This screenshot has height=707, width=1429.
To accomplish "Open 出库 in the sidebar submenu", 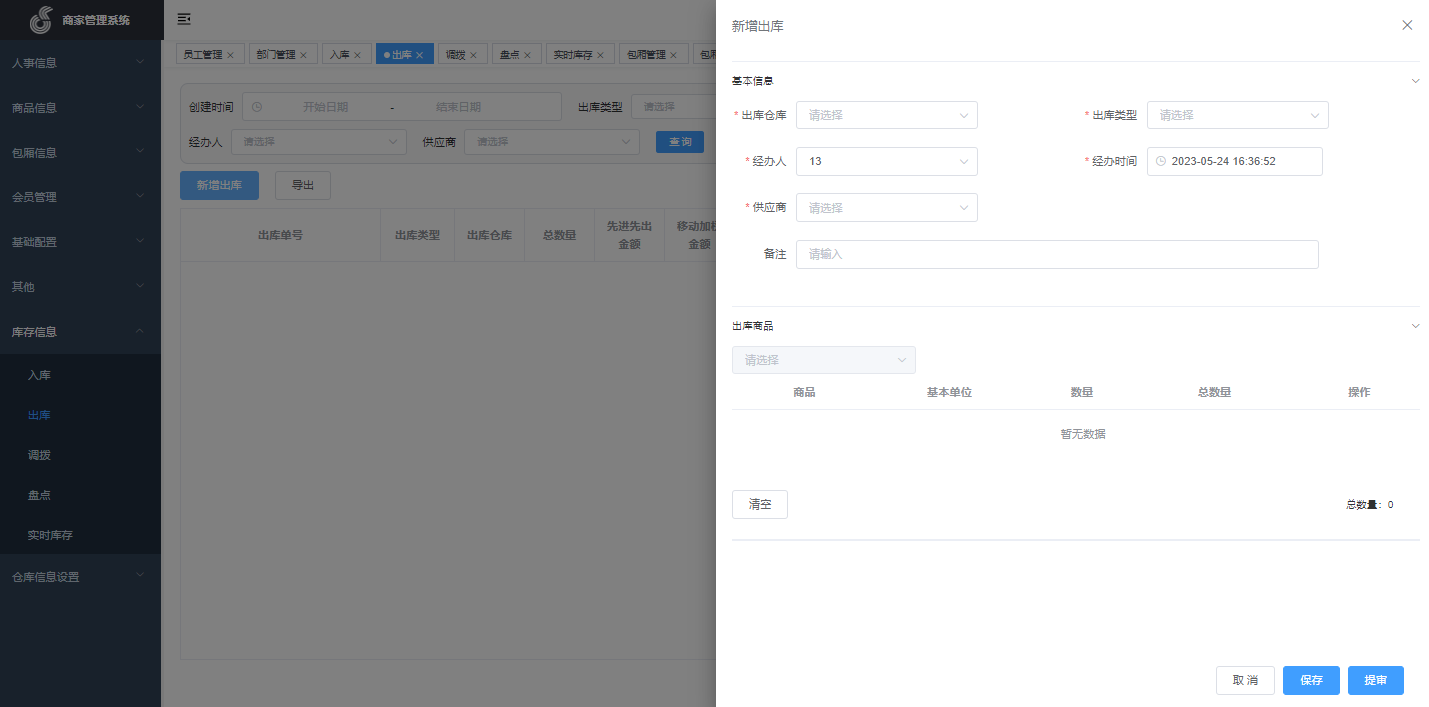I will tap(80, 415).
